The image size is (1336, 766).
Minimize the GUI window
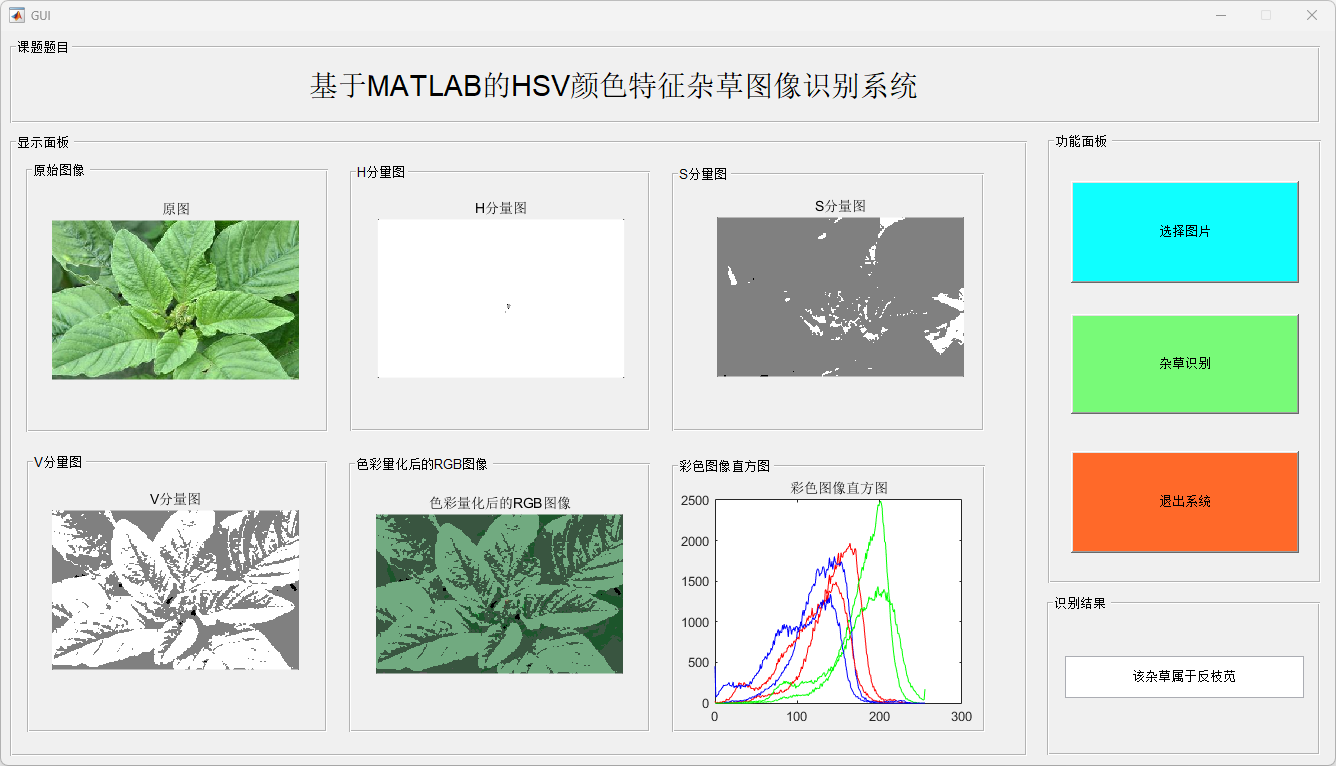pos(1221,15)
